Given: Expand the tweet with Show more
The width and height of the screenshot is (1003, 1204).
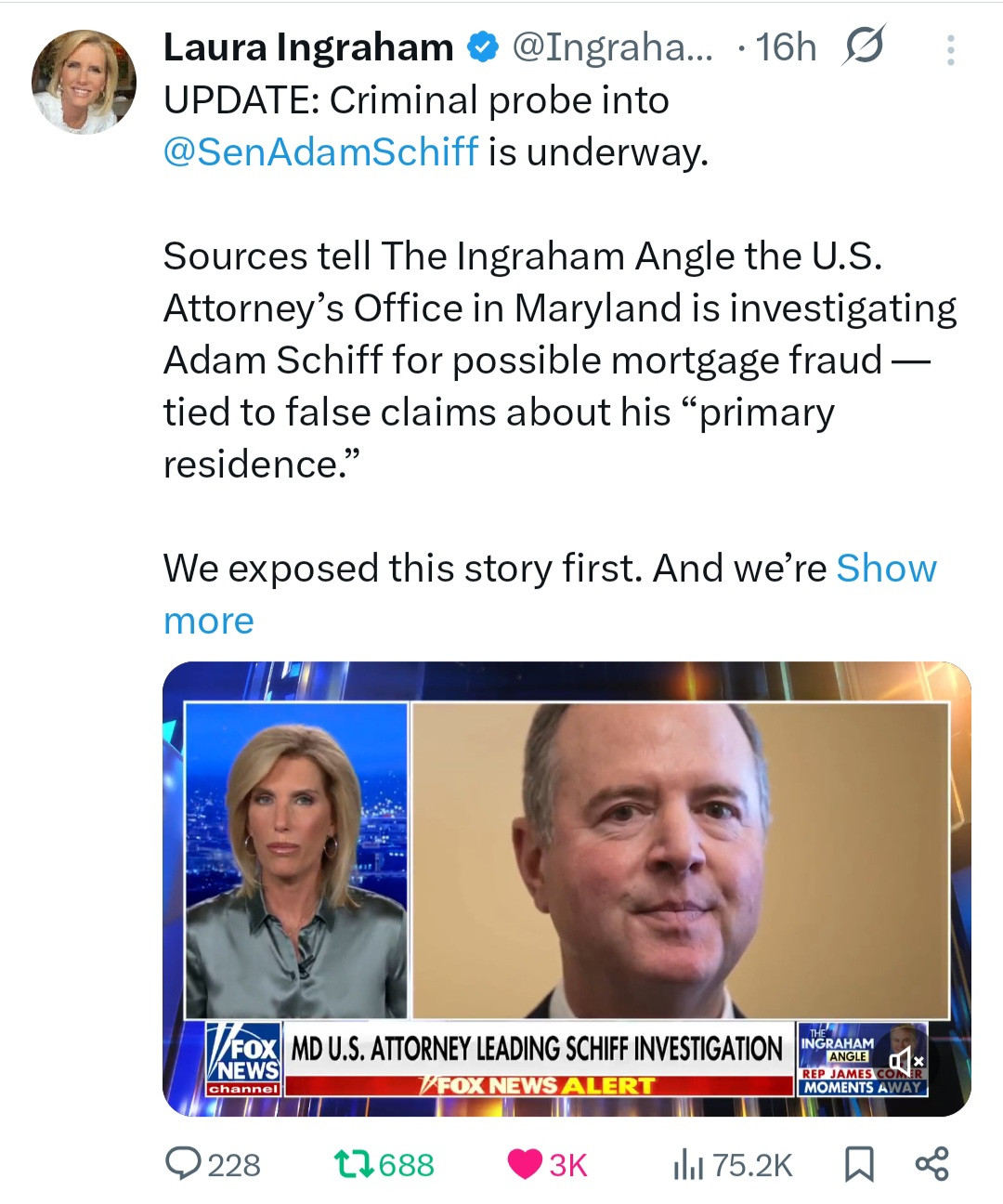Looking at the screenshot, I should coord(886,569).
